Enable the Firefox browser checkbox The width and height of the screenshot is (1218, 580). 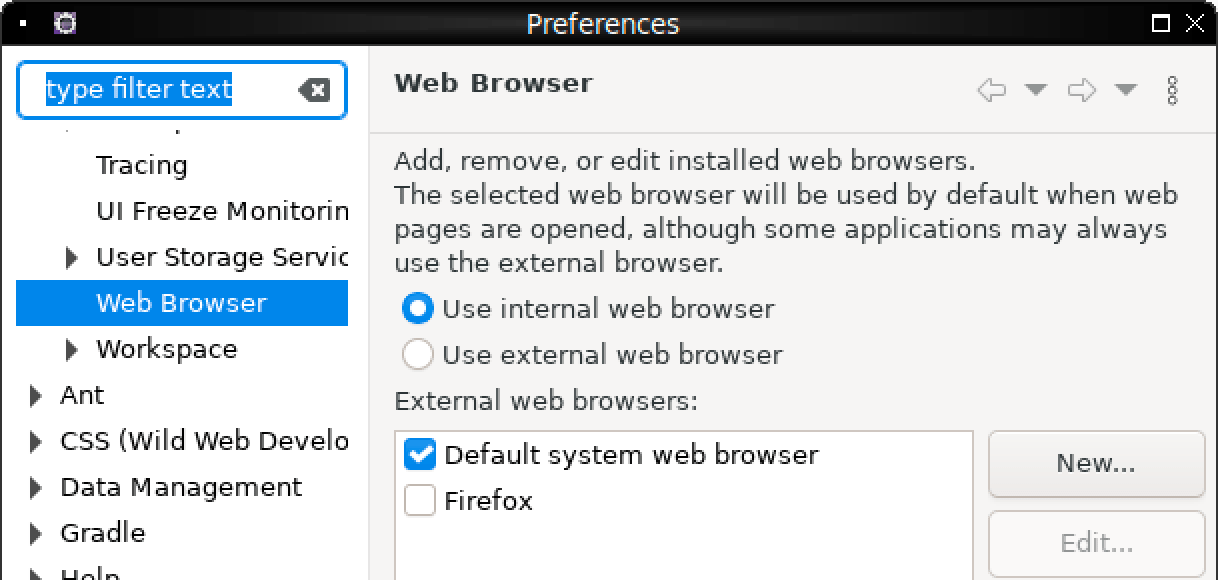click(418, 500)
